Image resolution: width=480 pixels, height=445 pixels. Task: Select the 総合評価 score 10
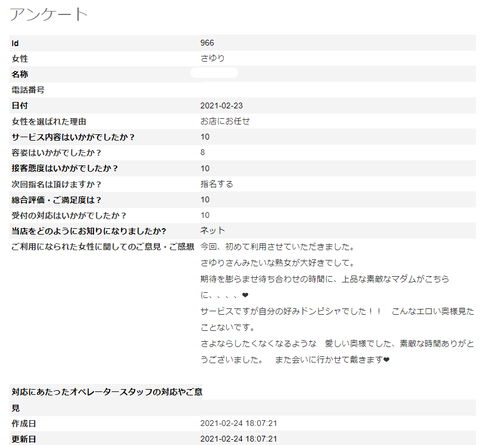click(205, 200)
